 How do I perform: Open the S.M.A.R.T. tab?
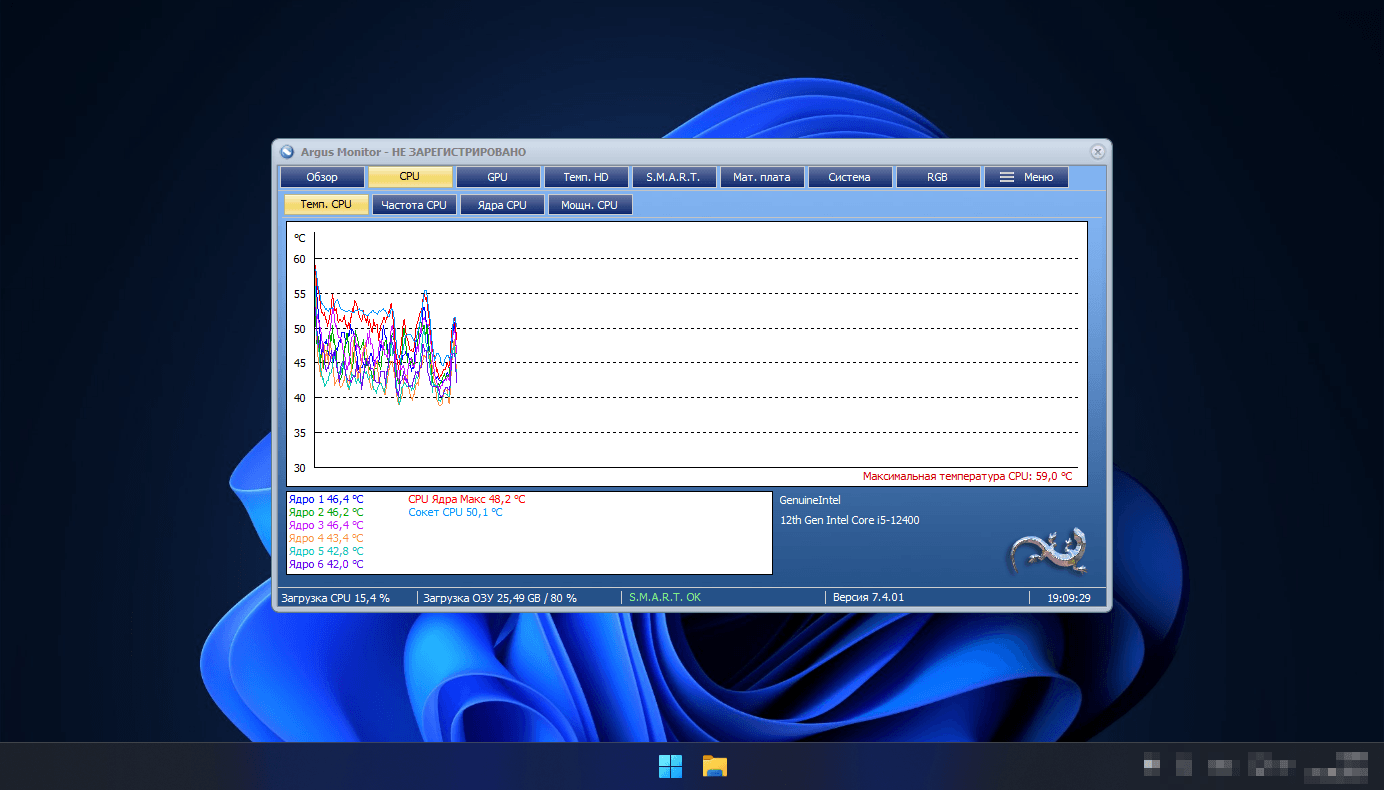tap(674, 177)
